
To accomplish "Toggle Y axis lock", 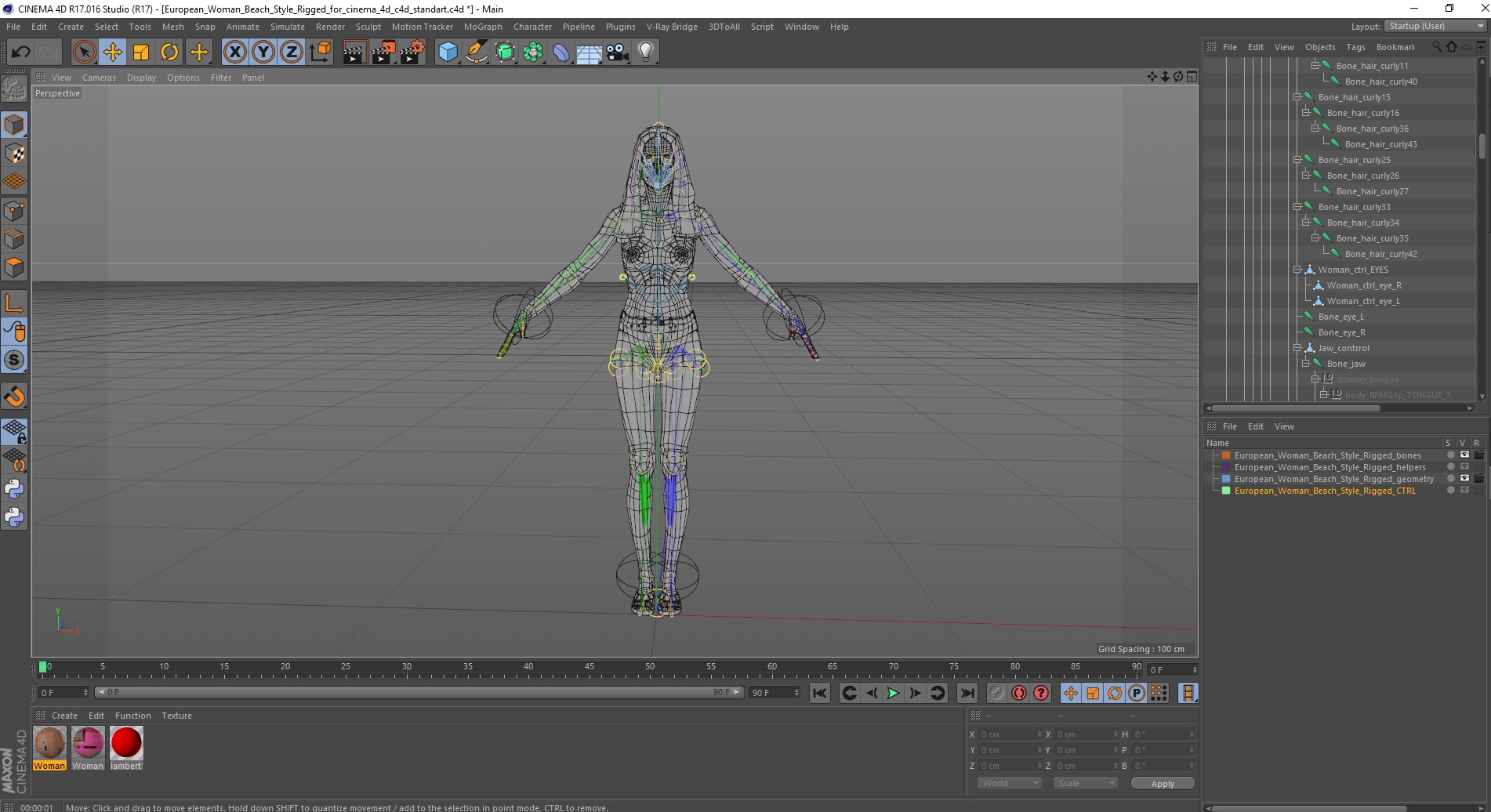I will pos(263,53).
